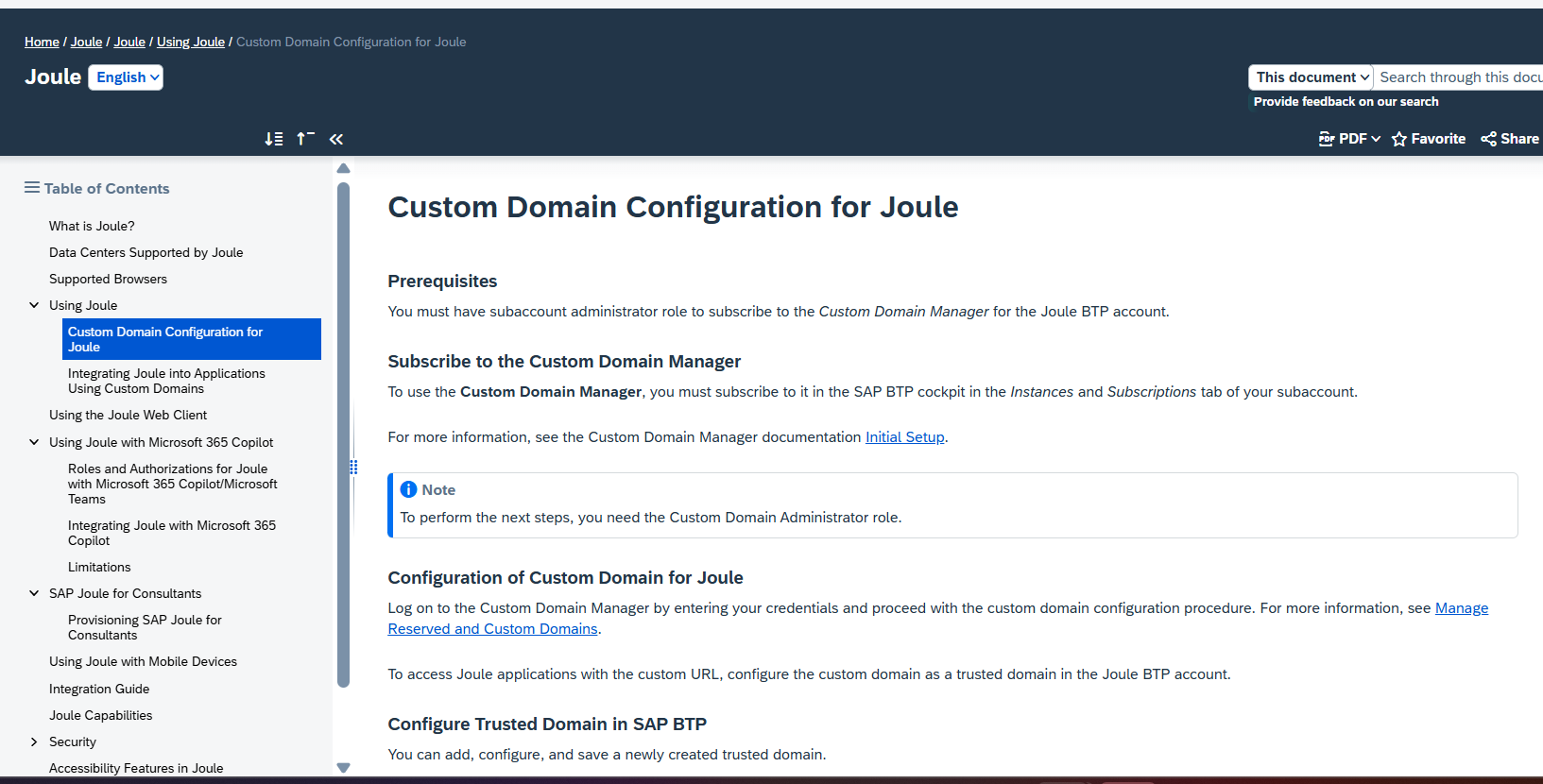Click the Table of Contents hamburger icon
1543x784 pixels.
pyautogui.click(x=32, y=188)
